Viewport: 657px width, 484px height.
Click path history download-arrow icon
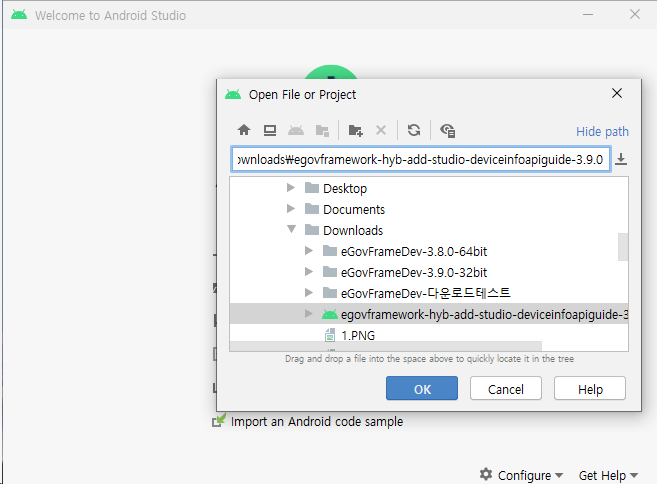pos(621,159)
